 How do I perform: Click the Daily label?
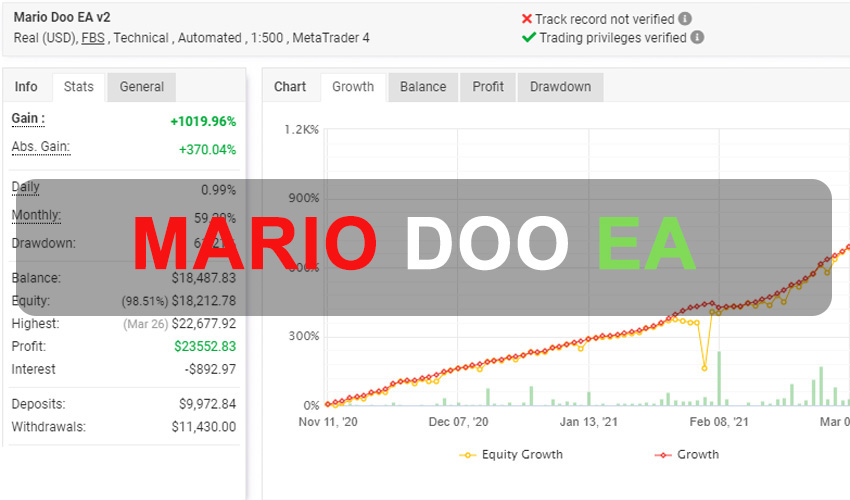pyautogui.click(x=25, y=187)
